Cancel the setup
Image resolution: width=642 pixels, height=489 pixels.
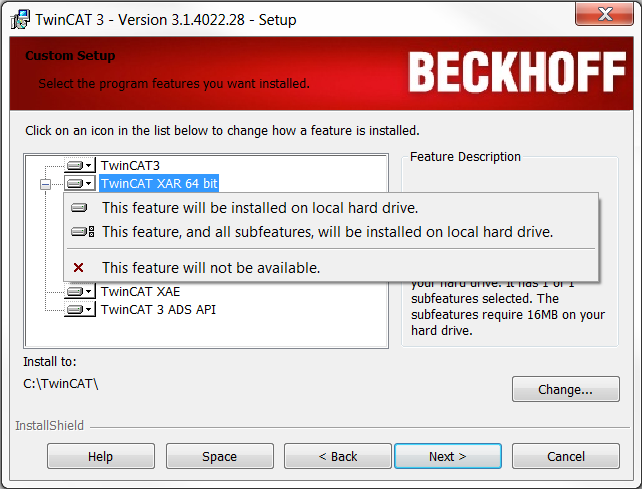(565, 456)
